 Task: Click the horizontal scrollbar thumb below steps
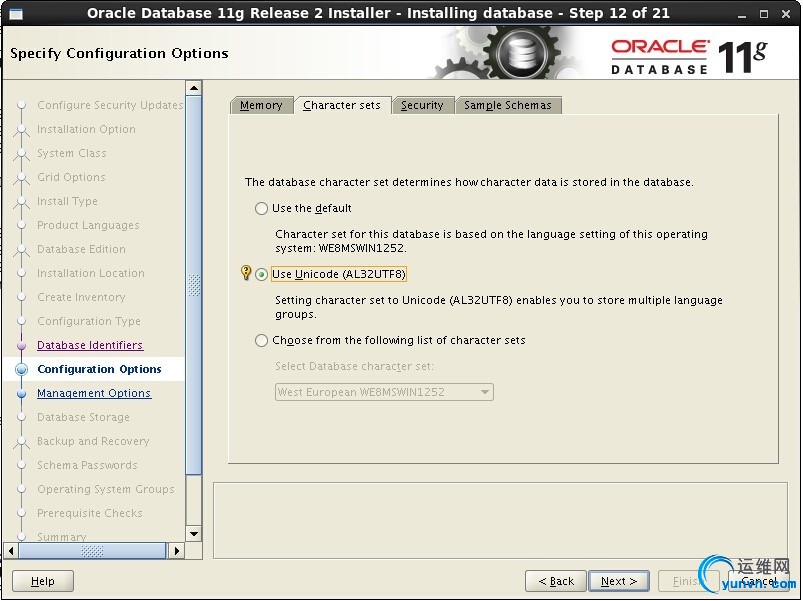(93, 551)
